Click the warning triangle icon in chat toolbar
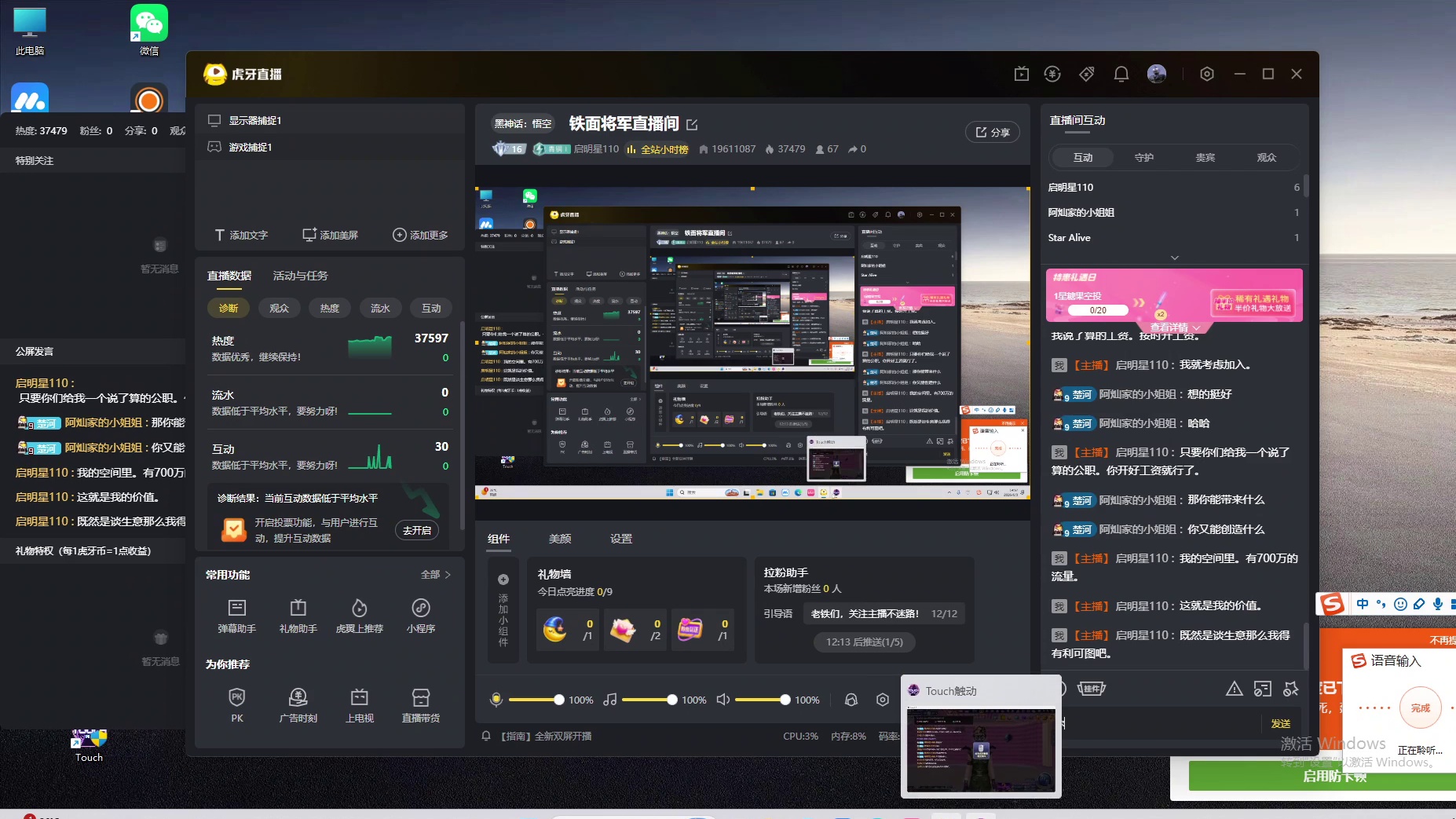The image size is (1456, 819). click(x=1235, y=689)
